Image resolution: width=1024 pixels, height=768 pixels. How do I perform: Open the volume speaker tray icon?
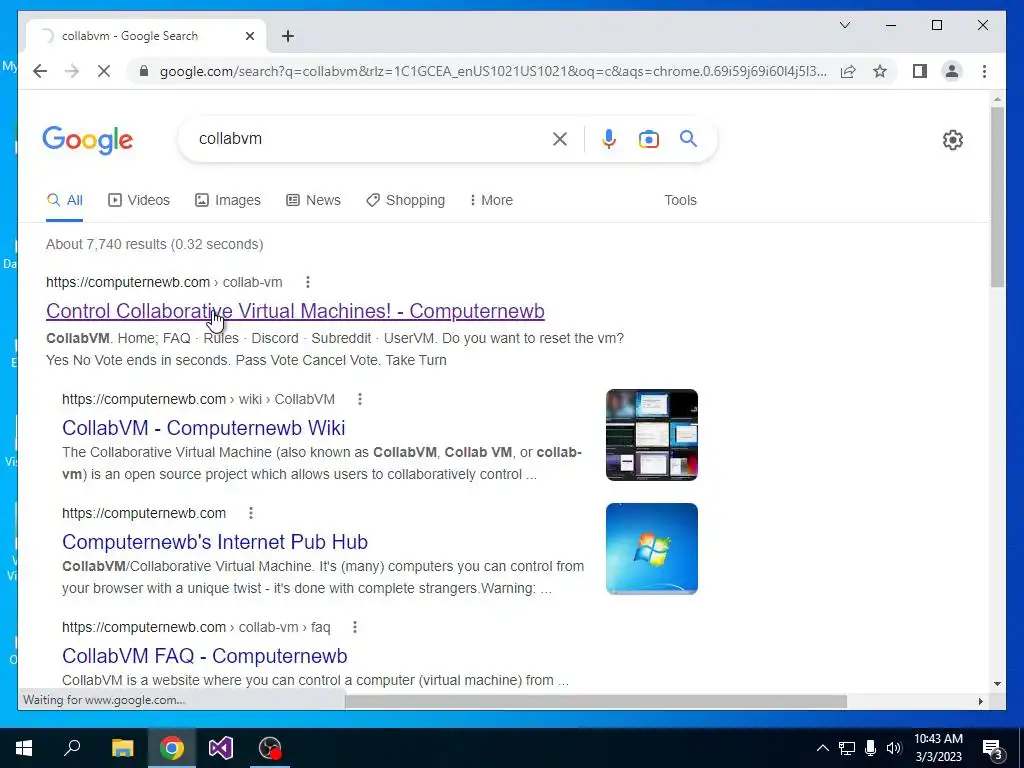pyautogui.click(x=894, y=748)
